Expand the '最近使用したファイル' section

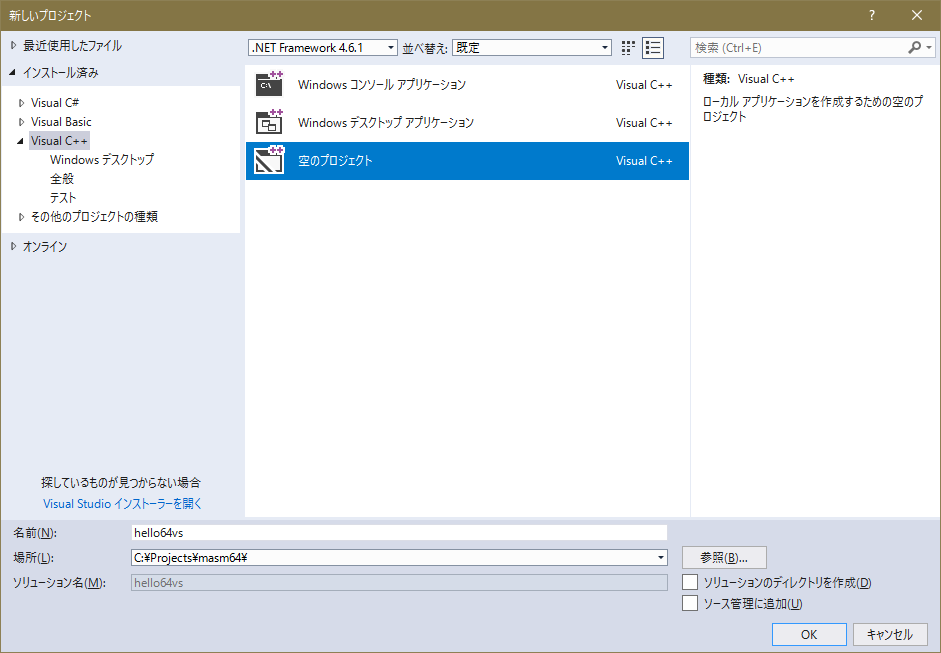pyautogui.click(x=13, y=46)
